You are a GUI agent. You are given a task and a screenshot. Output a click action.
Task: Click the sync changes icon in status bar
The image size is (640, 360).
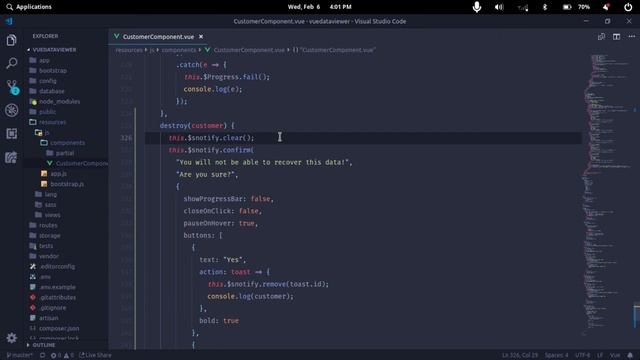coord(42,355)
